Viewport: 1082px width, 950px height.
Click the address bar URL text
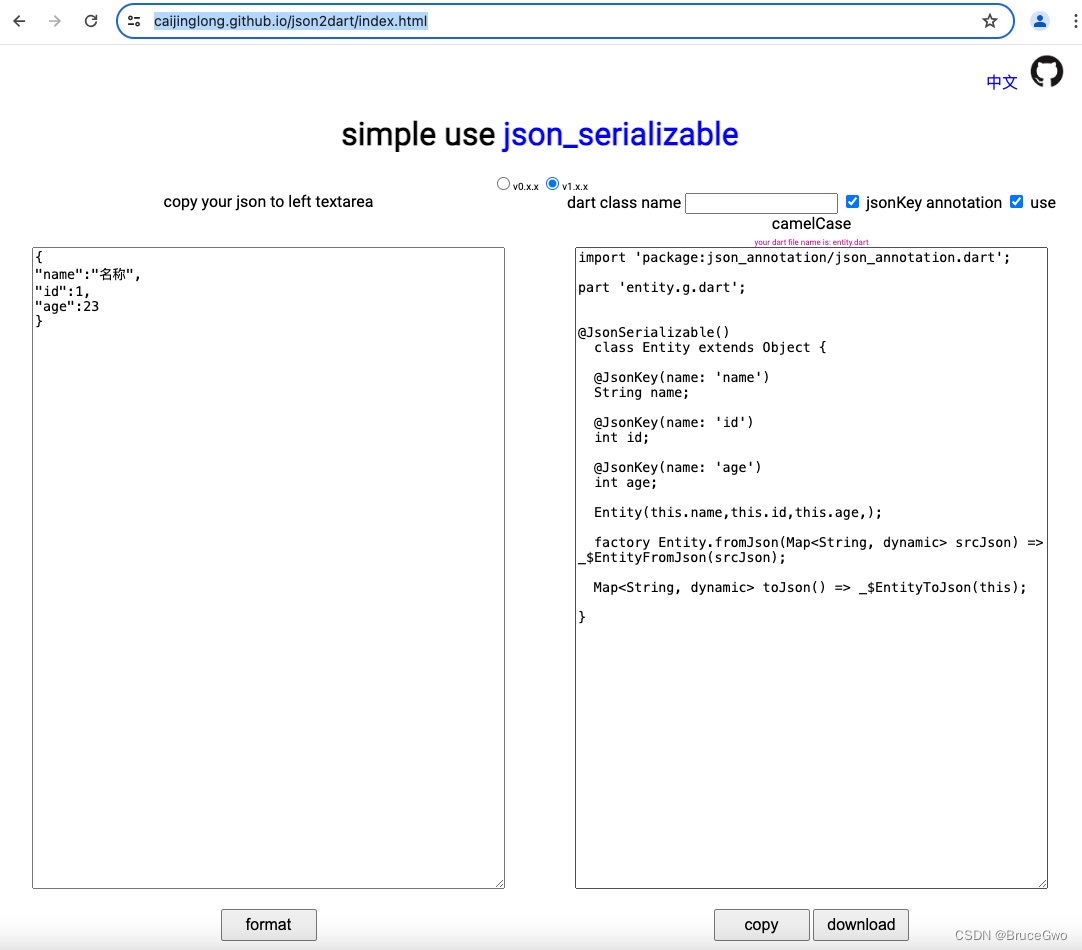(x=291, y=21)
